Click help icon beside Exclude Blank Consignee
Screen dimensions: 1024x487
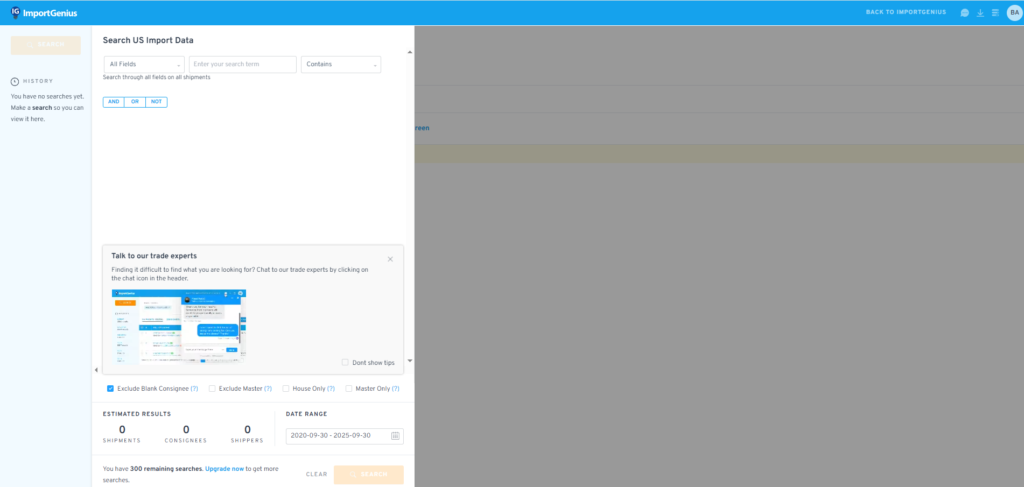(x=194, y=388)
